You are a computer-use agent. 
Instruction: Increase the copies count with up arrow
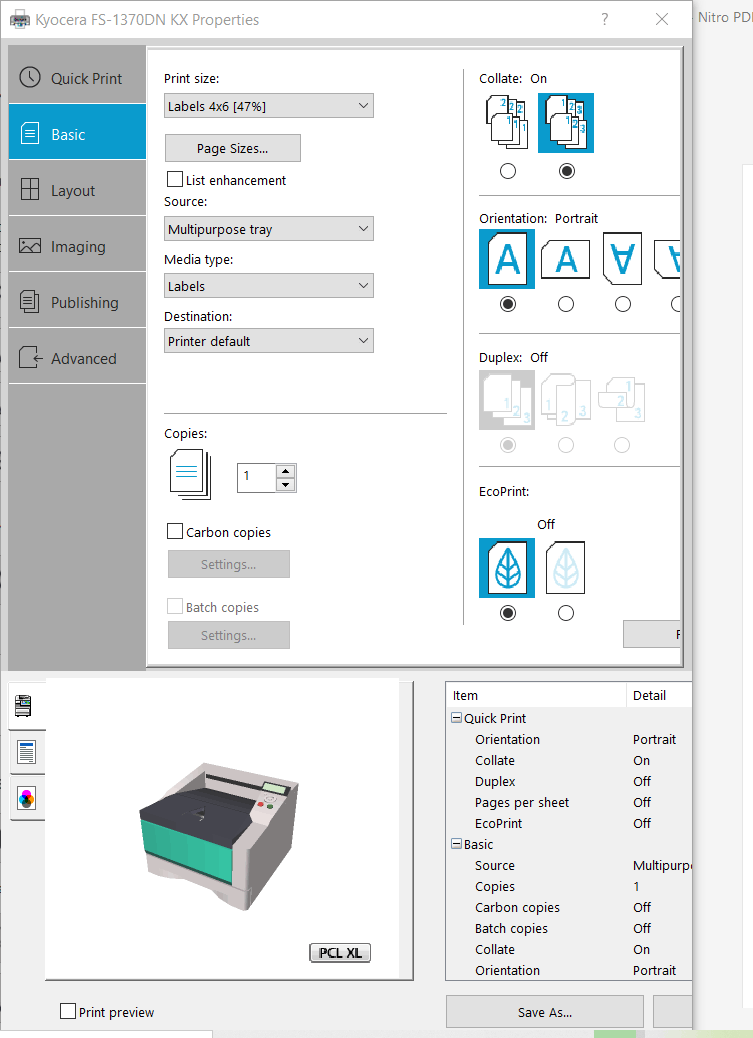point(285,471)
